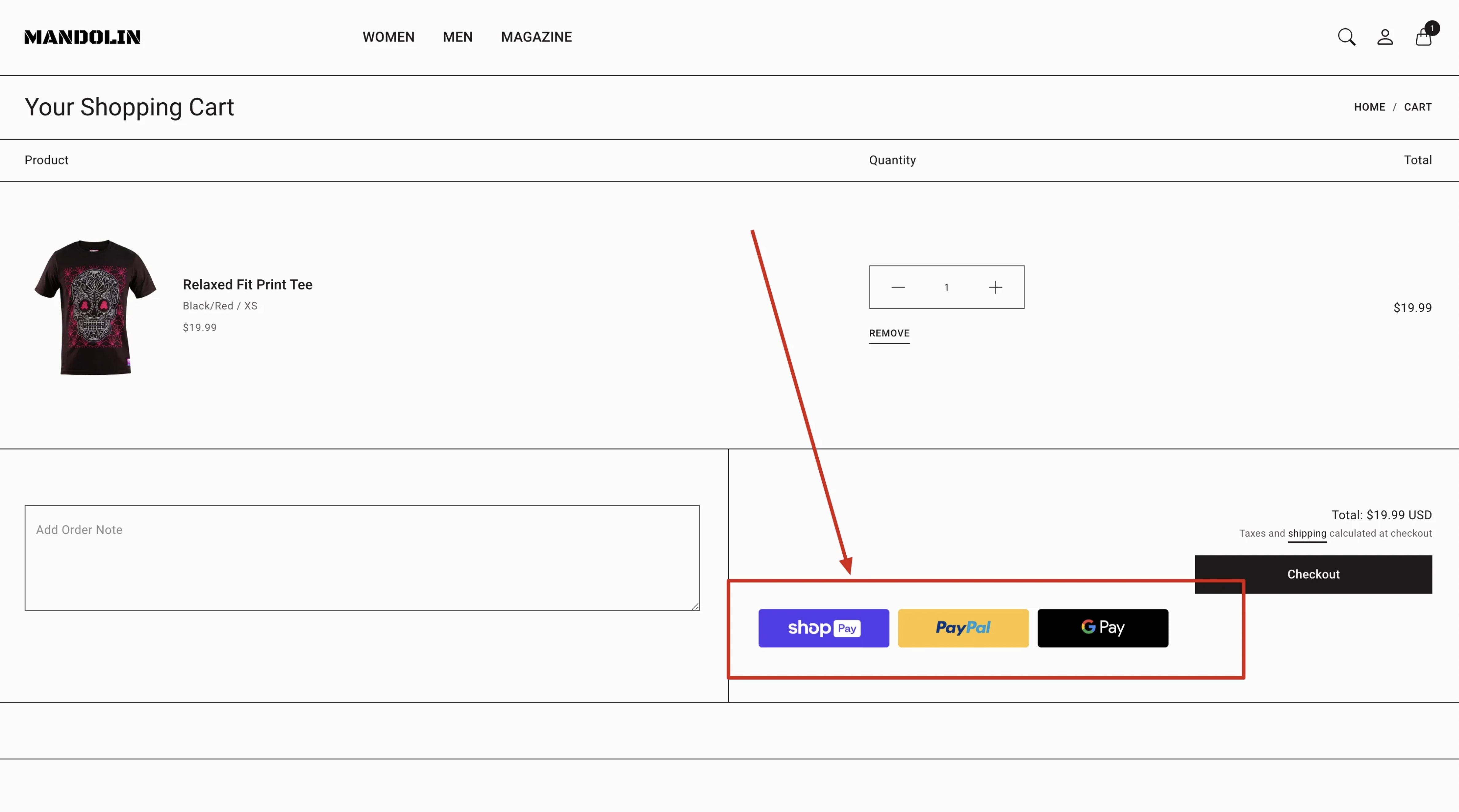Remove the item via REMOVE link
The width and height of the screenshot is (1459, 812).
pos(889,333)
